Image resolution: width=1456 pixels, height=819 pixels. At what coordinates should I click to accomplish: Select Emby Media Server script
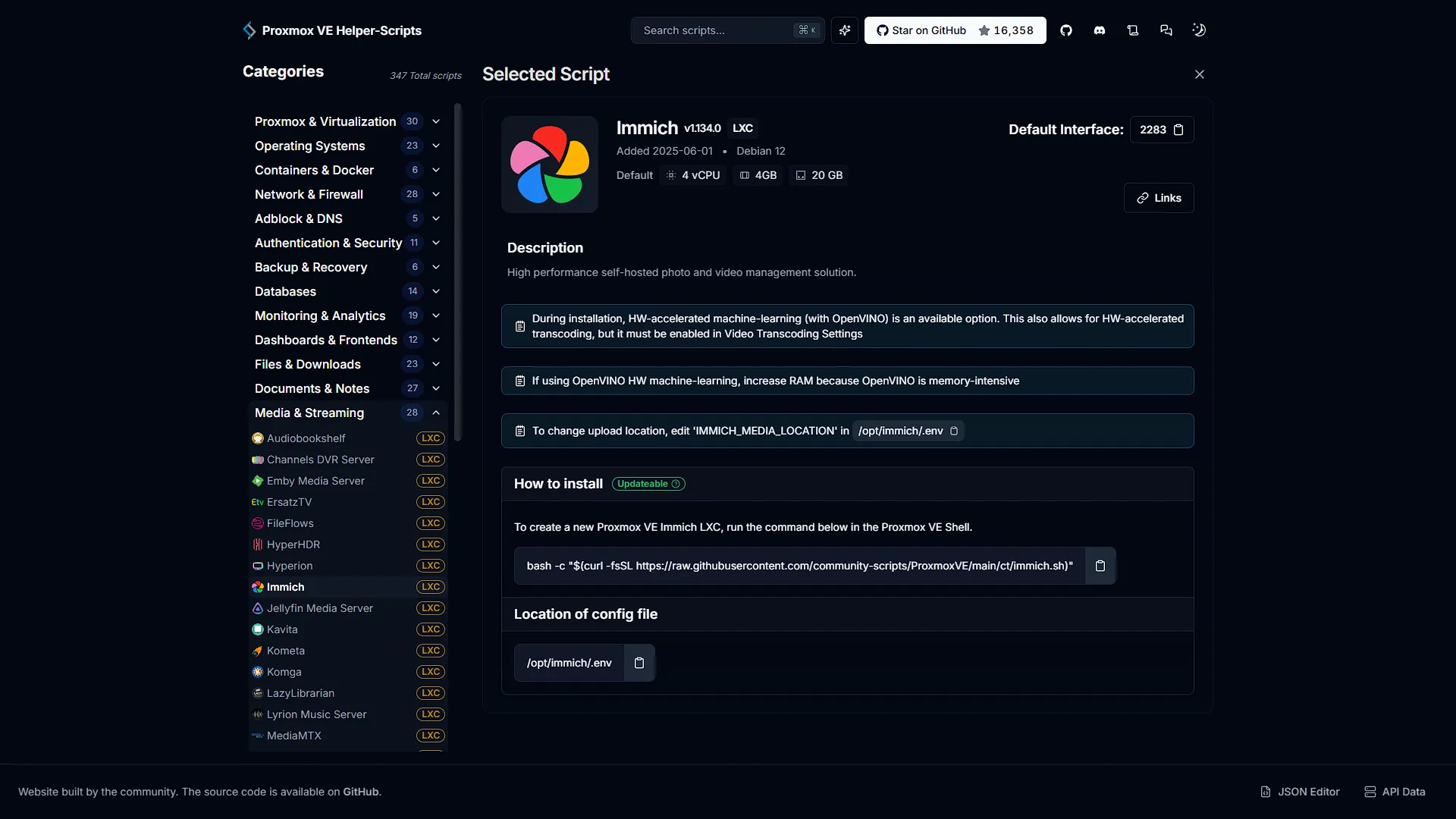(x=348, y=481)
